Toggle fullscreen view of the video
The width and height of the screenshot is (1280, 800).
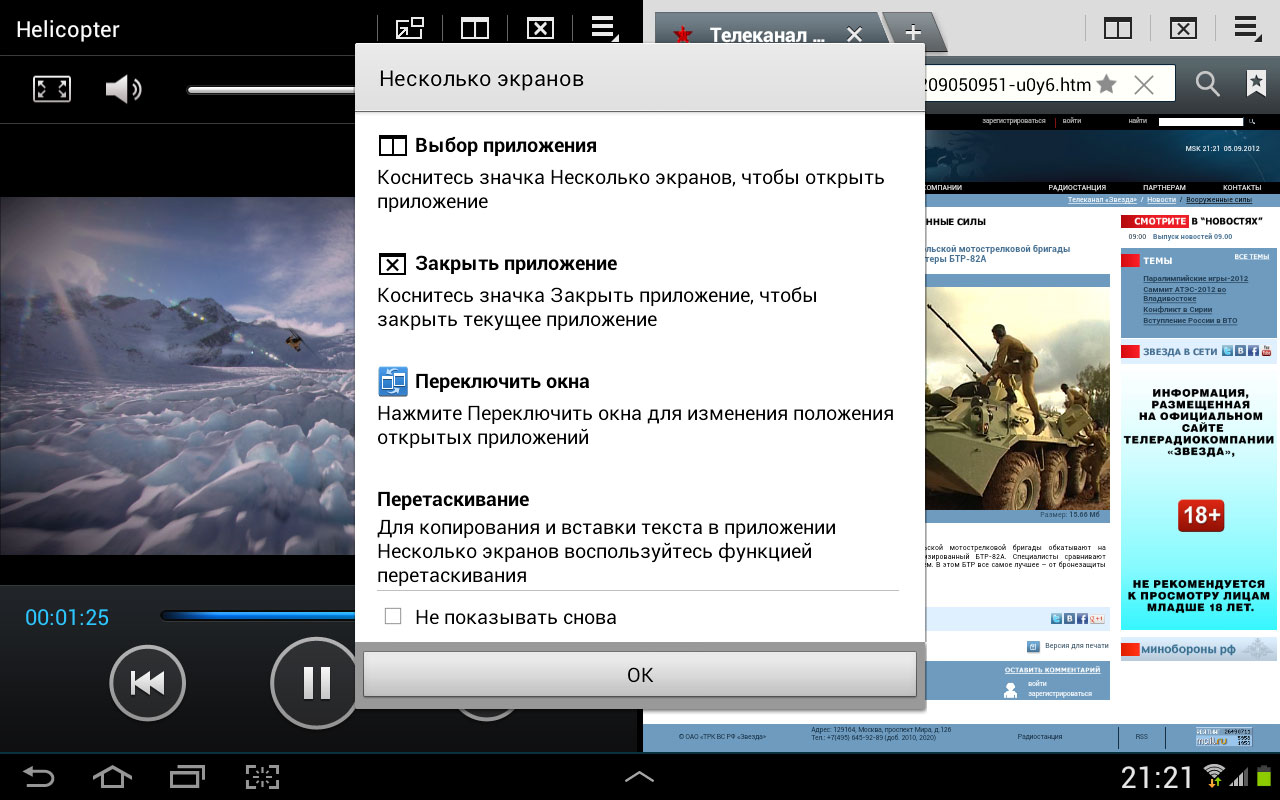(52, 89)
